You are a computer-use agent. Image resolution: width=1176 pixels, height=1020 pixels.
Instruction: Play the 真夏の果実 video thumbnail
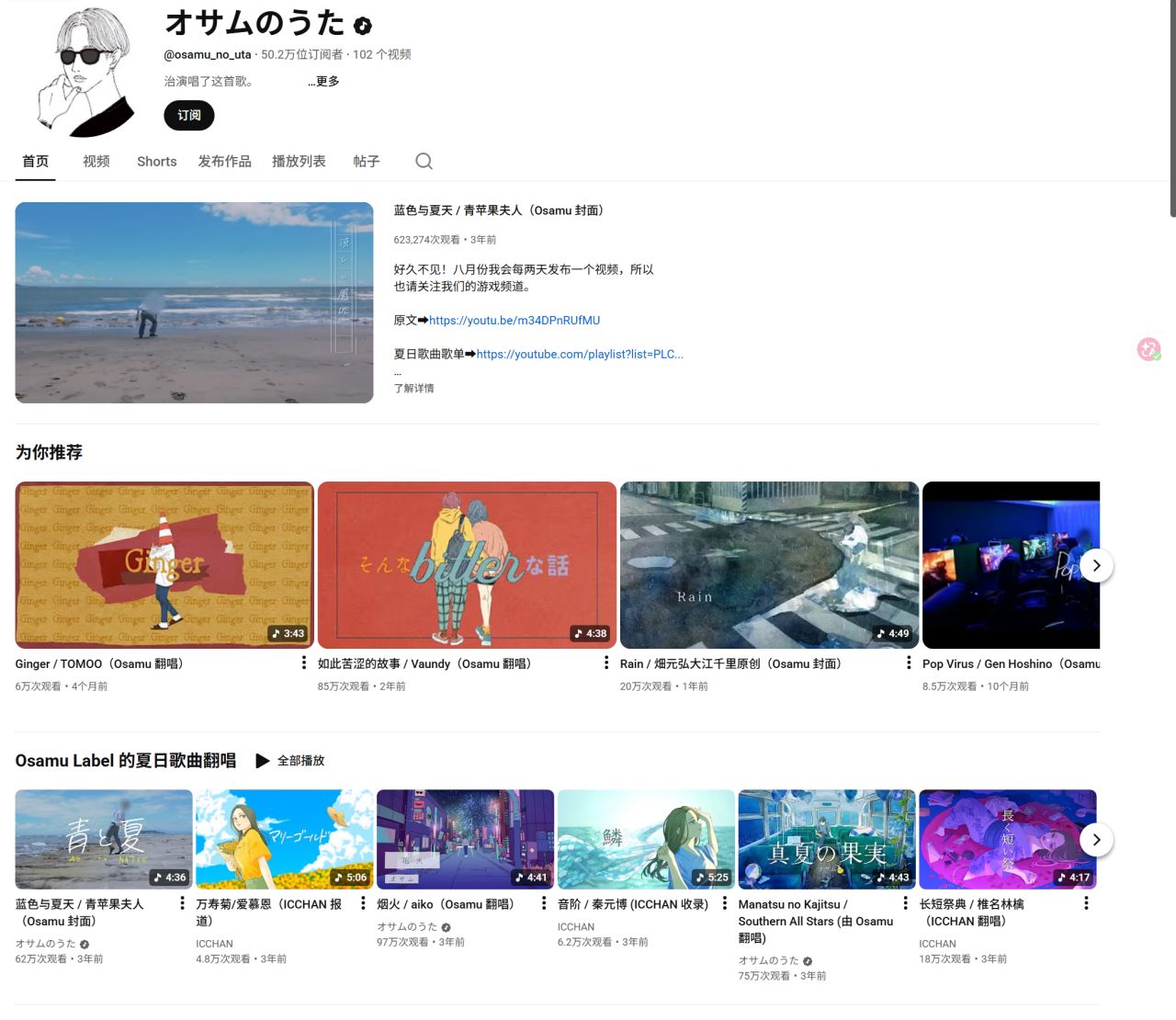coord(827,839)
